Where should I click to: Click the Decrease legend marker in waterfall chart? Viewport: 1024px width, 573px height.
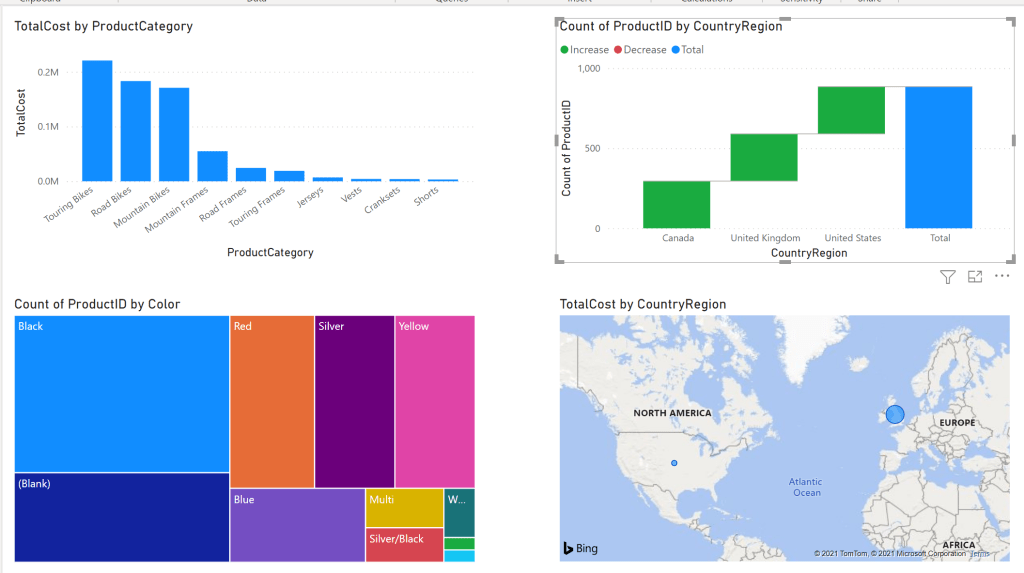tap(618, 49)
